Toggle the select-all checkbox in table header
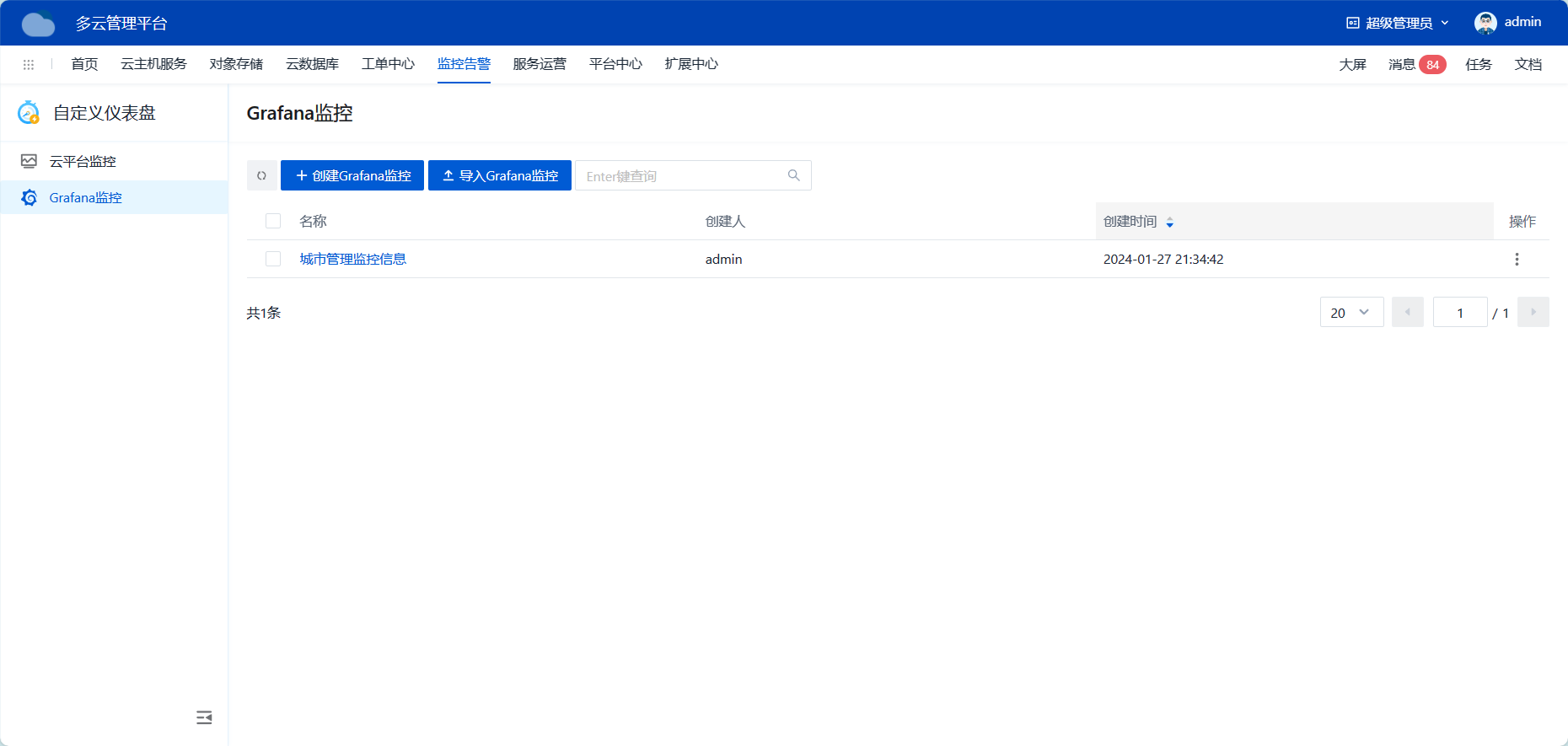The width and height of the screenshot is (1568, 746). tap(273, 221)
